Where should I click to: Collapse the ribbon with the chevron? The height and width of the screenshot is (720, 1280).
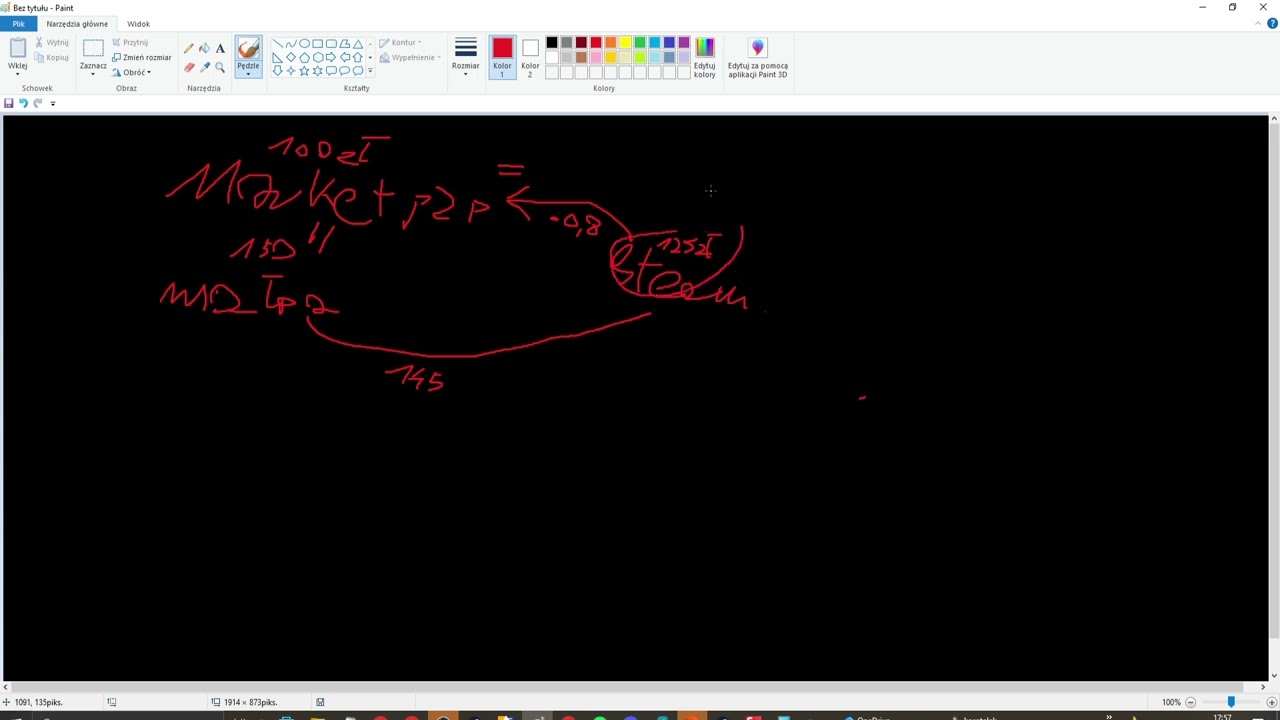(1256, 24)
